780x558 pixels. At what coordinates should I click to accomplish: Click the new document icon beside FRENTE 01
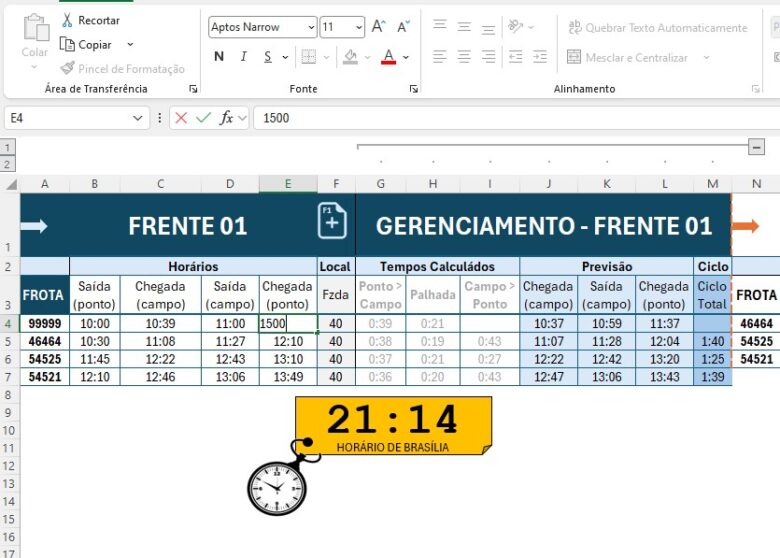point(332,221)
